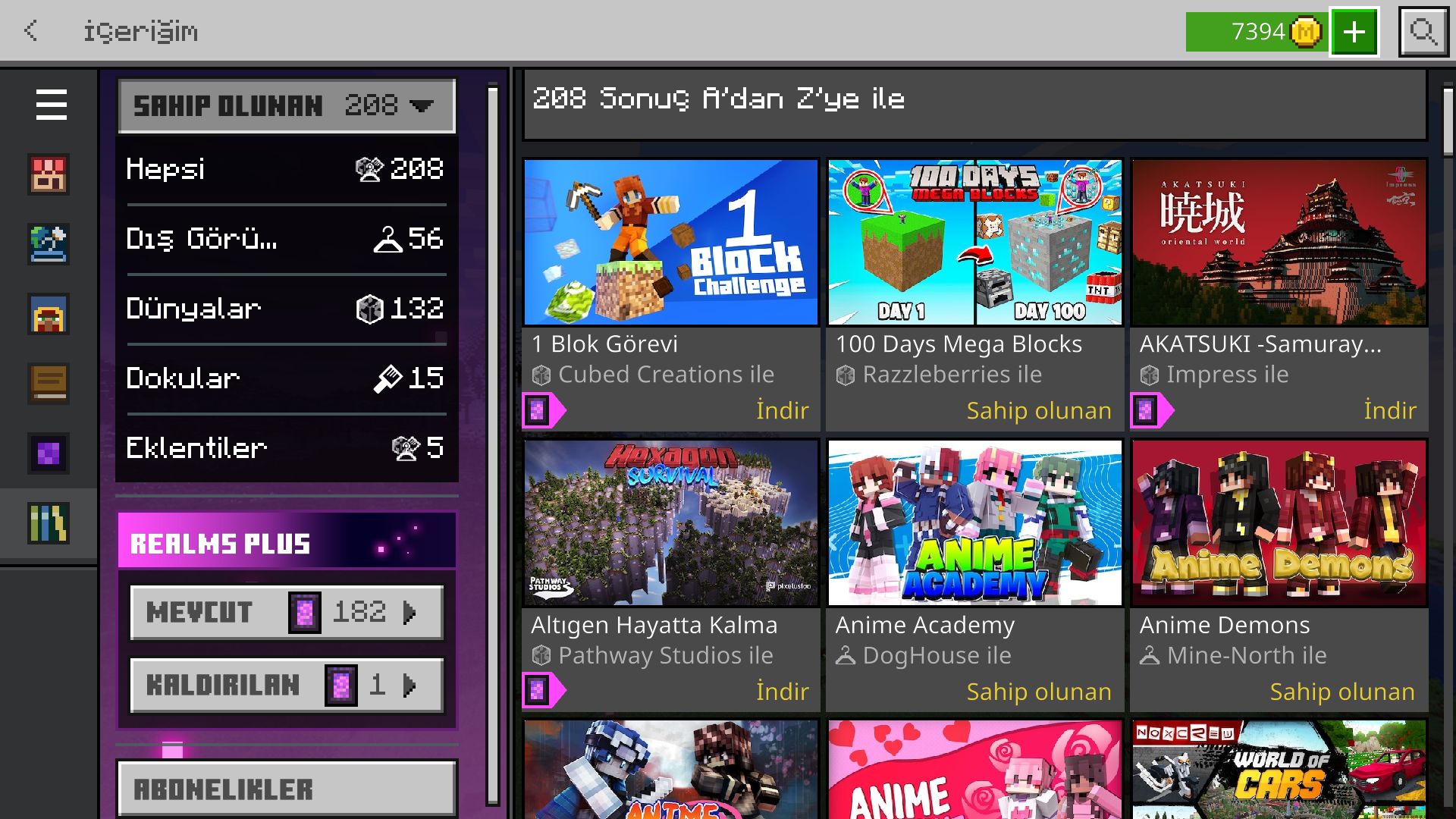
Task: Click the Mine-North ile creator text
Action: [1247, 656]
